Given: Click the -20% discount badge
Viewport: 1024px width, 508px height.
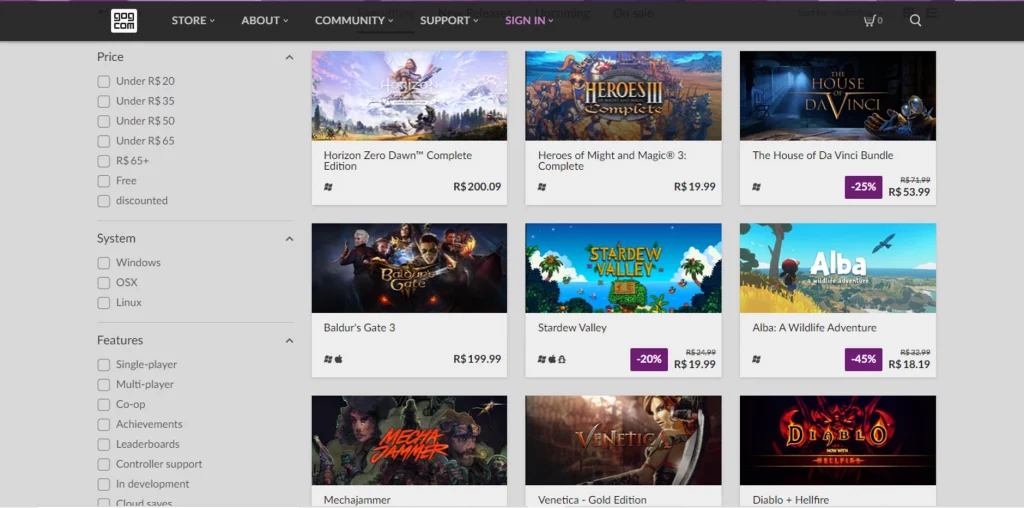Looking at the screenshot, I should click(x=649, y=359).
